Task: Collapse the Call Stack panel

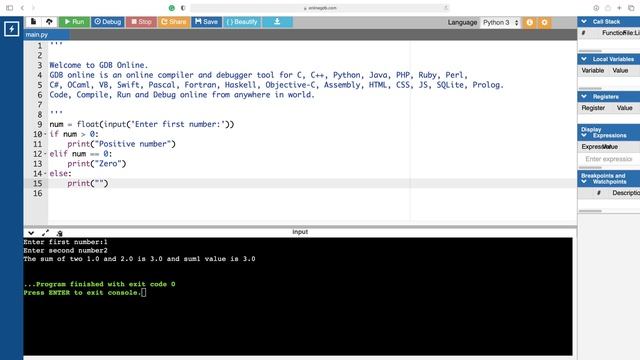Action: click(x=584, y=22)
